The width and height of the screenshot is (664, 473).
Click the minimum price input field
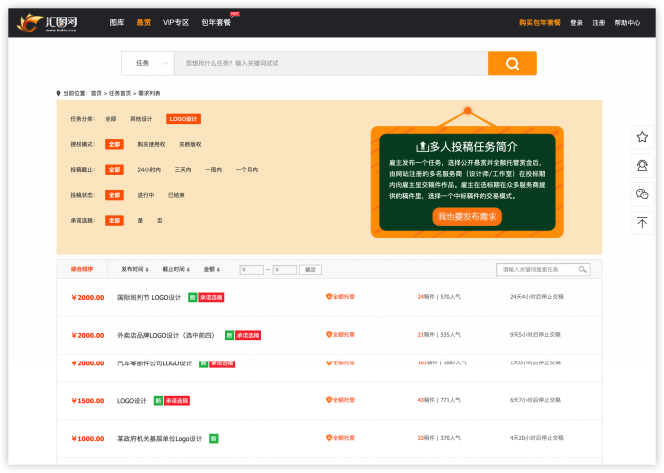pos(252,270)
